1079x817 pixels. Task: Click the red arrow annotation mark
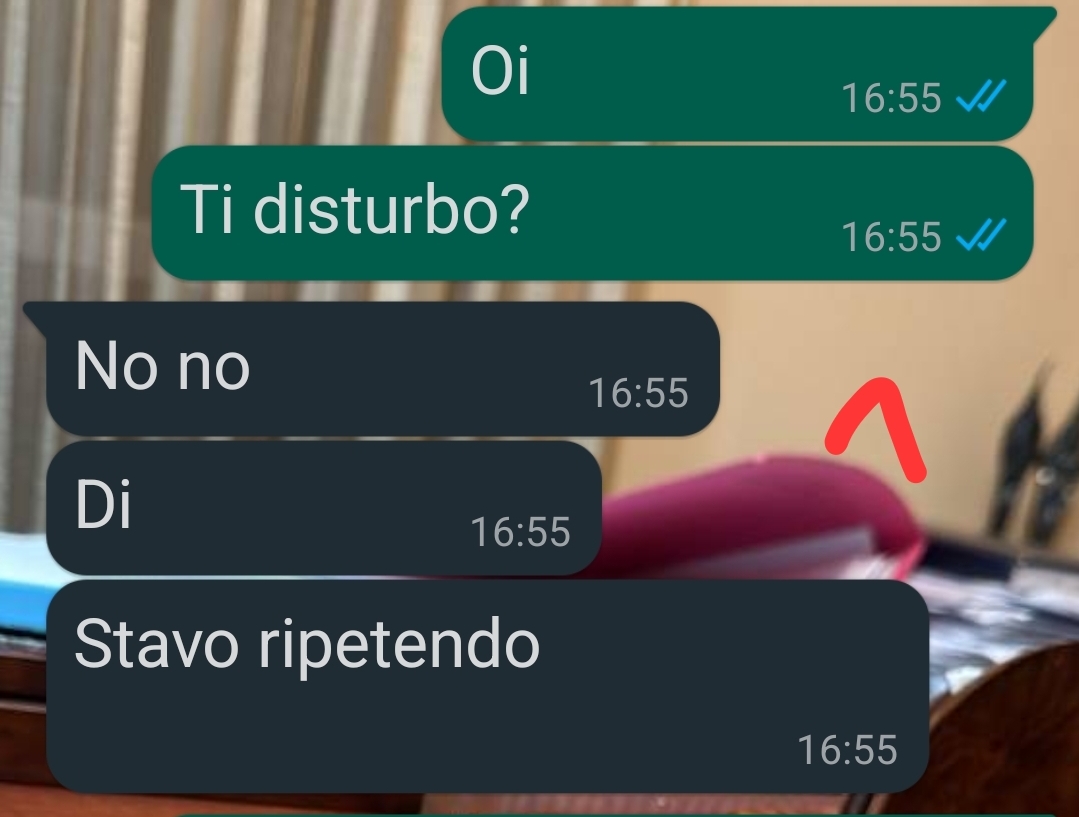(x=876, y=429)
